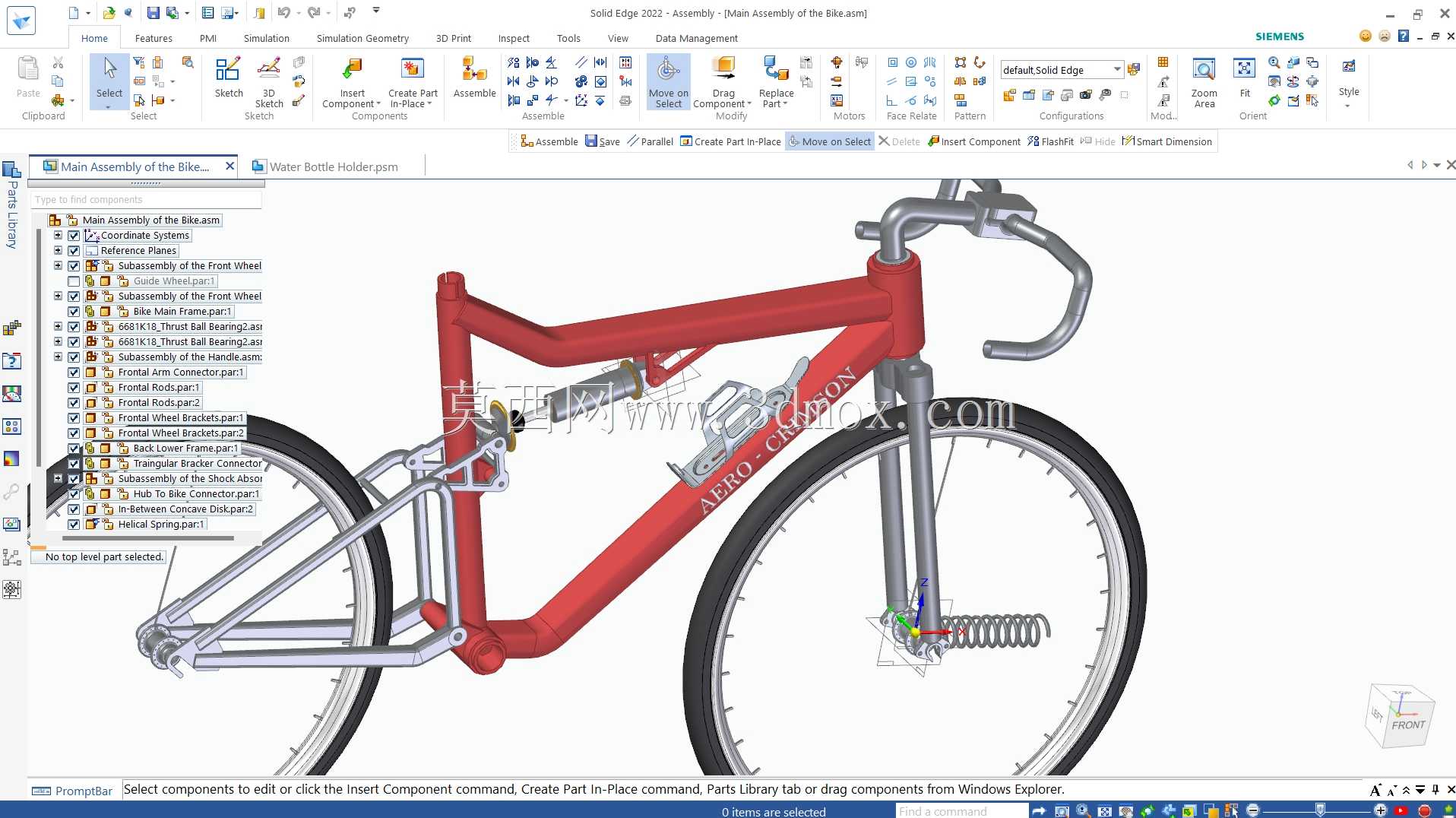Open the Sketch tool

click(x=228, y=78)
